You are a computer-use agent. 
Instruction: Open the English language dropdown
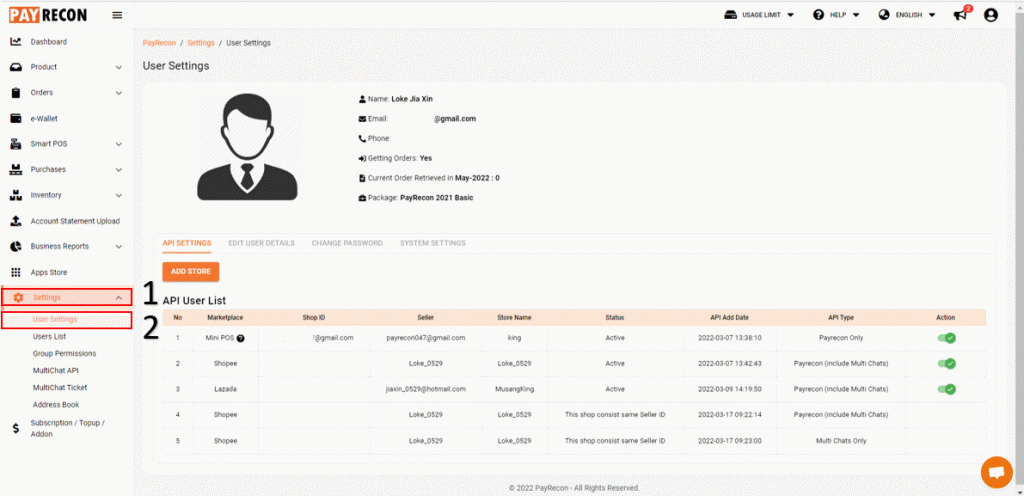pyautogui.click(x=907, y=15)
